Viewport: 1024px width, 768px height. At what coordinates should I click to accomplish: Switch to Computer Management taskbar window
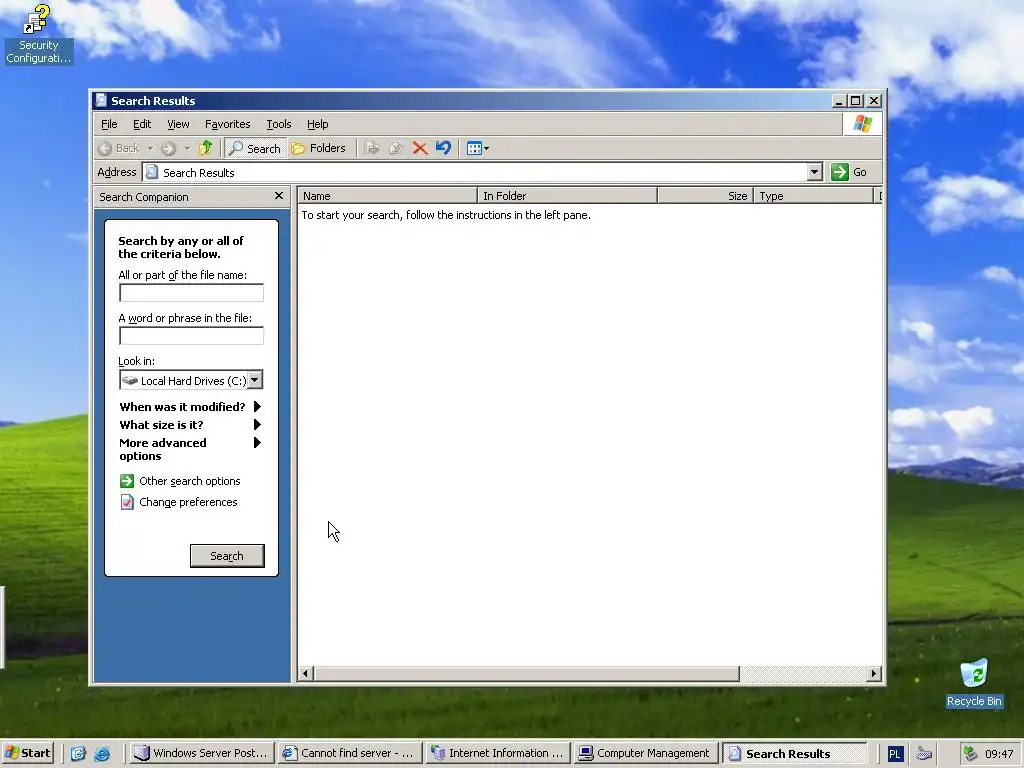point(645,753)
